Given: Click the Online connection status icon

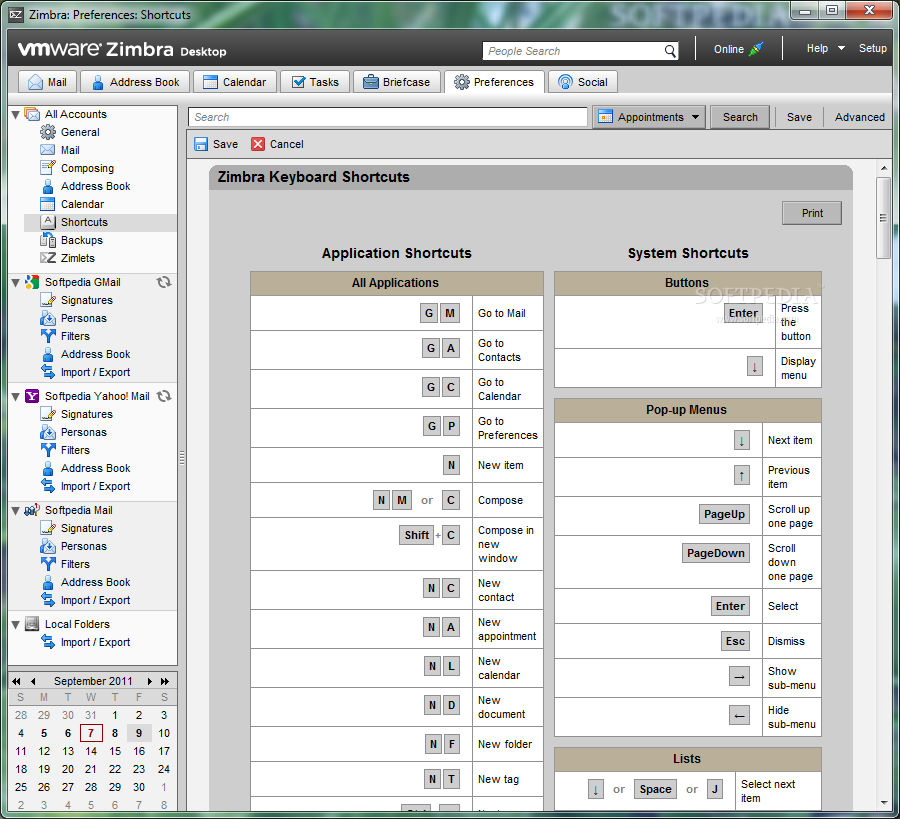Looking at the screenshot, I should pos(756,49).
